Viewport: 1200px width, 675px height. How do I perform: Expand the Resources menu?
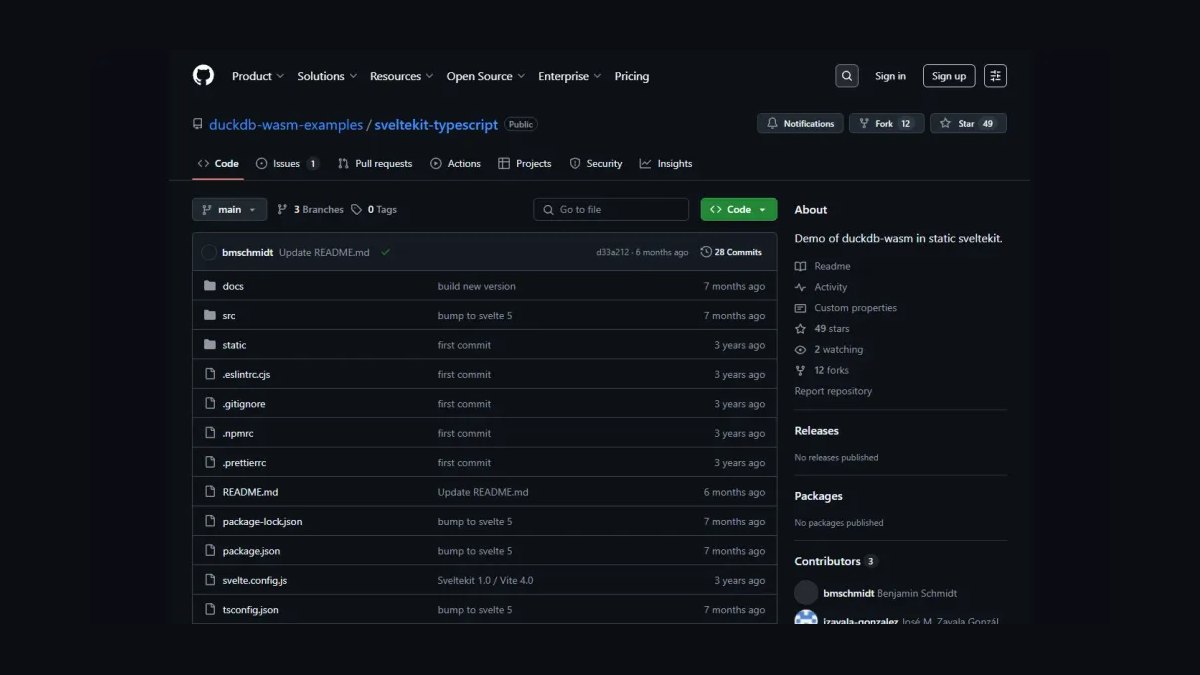pyautogui.click(x=402, y=76)
